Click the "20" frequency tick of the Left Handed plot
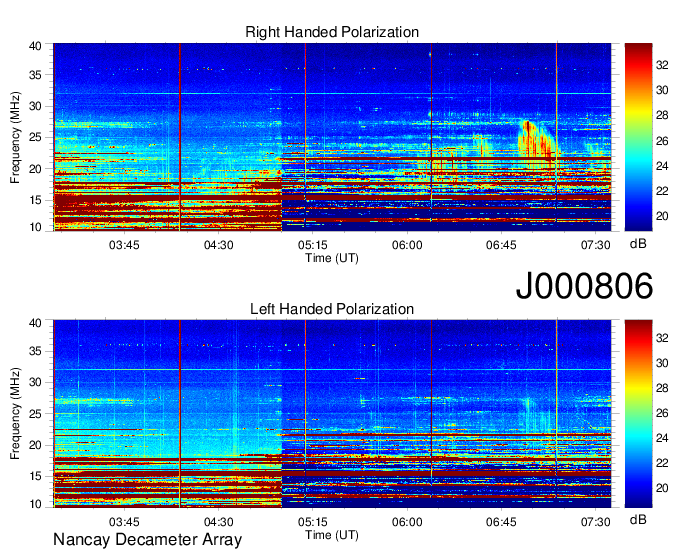Image resolution: width=680 pixels, height=552 pixels. point(35,445)
